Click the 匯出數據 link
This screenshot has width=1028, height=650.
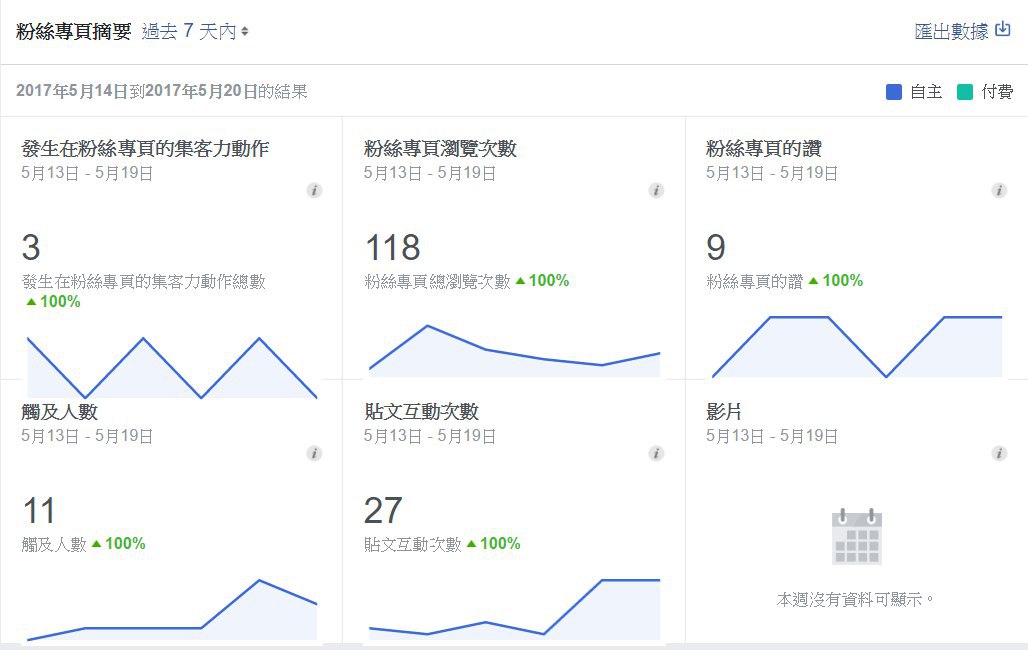(x=951, y=32)
